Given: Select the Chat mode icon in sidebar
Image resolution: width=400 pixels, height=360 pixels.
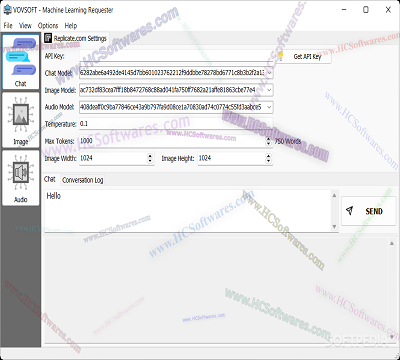Looking at the screenshot, I should coord(21,62).
